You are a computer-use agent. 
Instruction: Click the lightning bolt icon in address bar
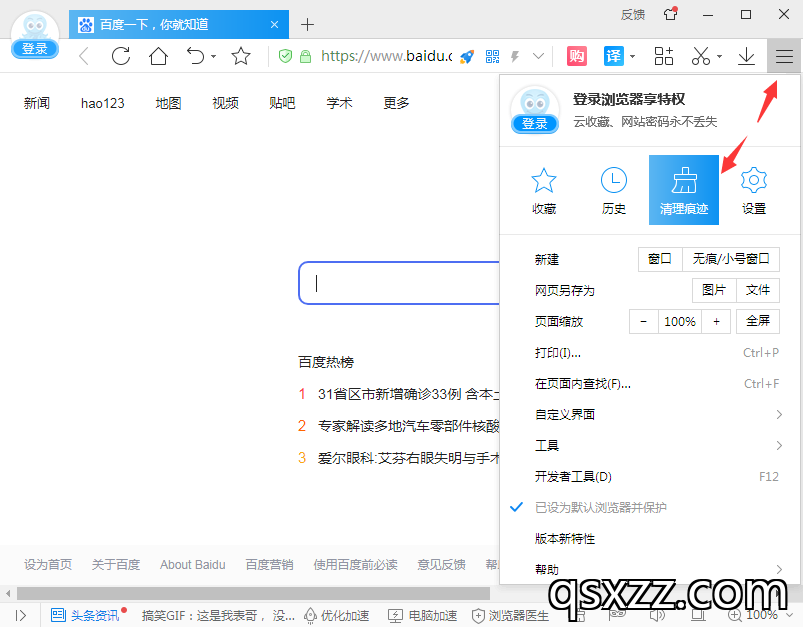point(515,56)
